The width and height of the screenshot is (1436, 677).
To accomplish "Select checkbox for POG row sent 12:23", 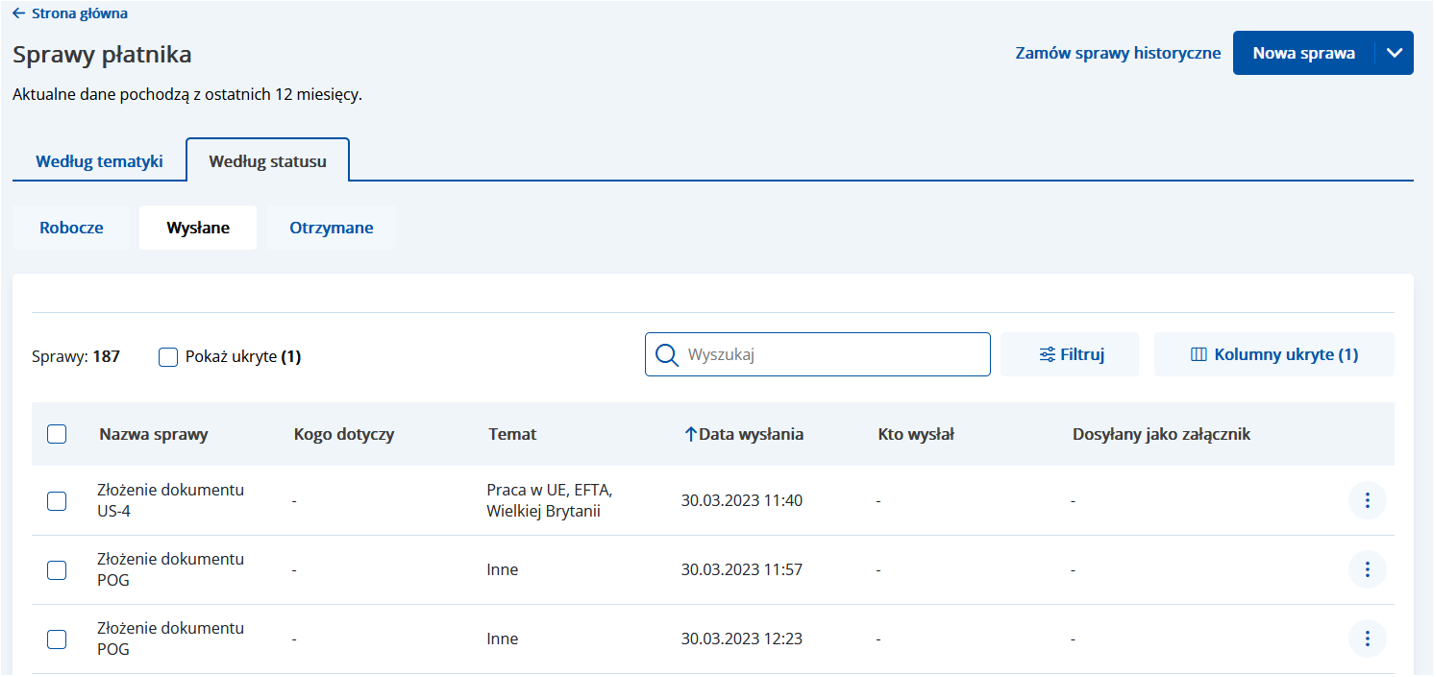I will pyautogui.click(x=57, y=639).
